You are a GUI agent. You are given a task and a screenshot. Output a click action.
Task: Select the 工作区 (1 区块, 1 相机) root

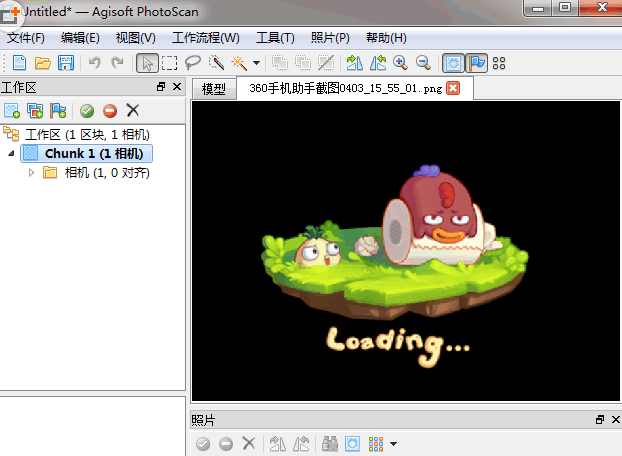click(x=87, y=135)
